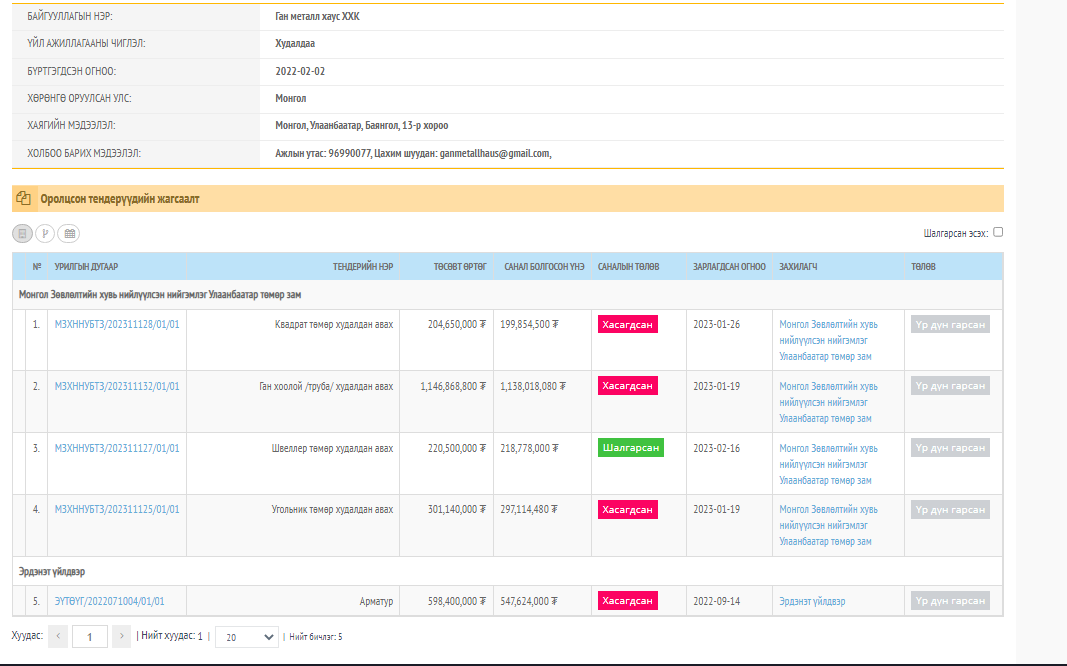Toggle the Шалгарсан эсэх checkbox
1067x666 pixels.
[x=998, y=232]
